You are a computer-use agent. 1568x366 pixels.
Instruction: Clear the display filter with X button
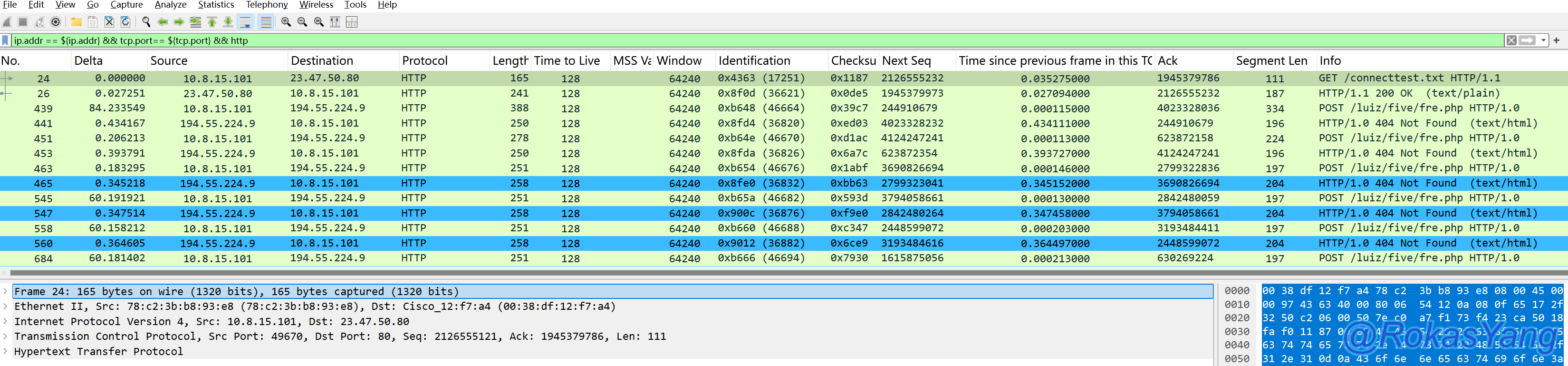(x=1511, y=40)
